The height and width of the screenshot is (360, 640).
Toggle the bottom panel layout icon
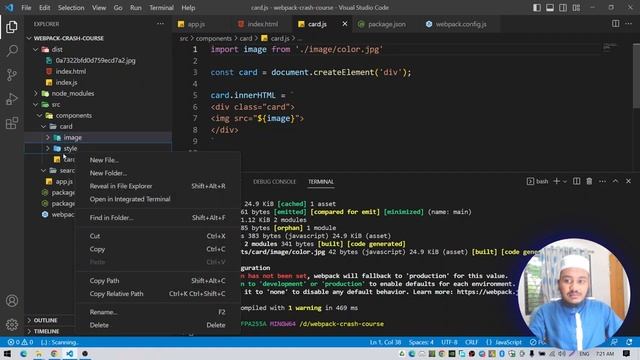click(550, 8)
